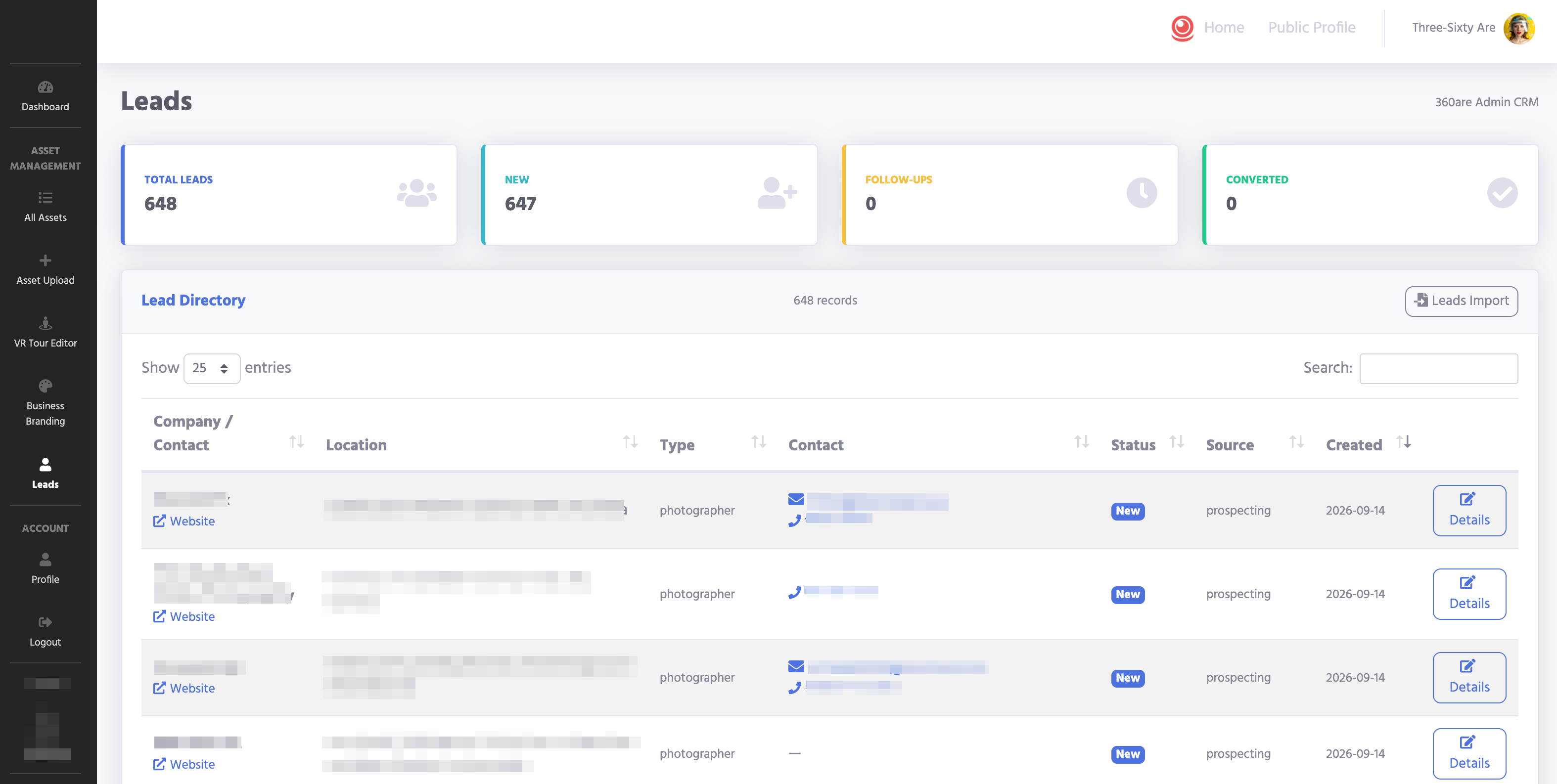
Task: Click the Business Branding palette icon
Action: click(x=46, y=386)
